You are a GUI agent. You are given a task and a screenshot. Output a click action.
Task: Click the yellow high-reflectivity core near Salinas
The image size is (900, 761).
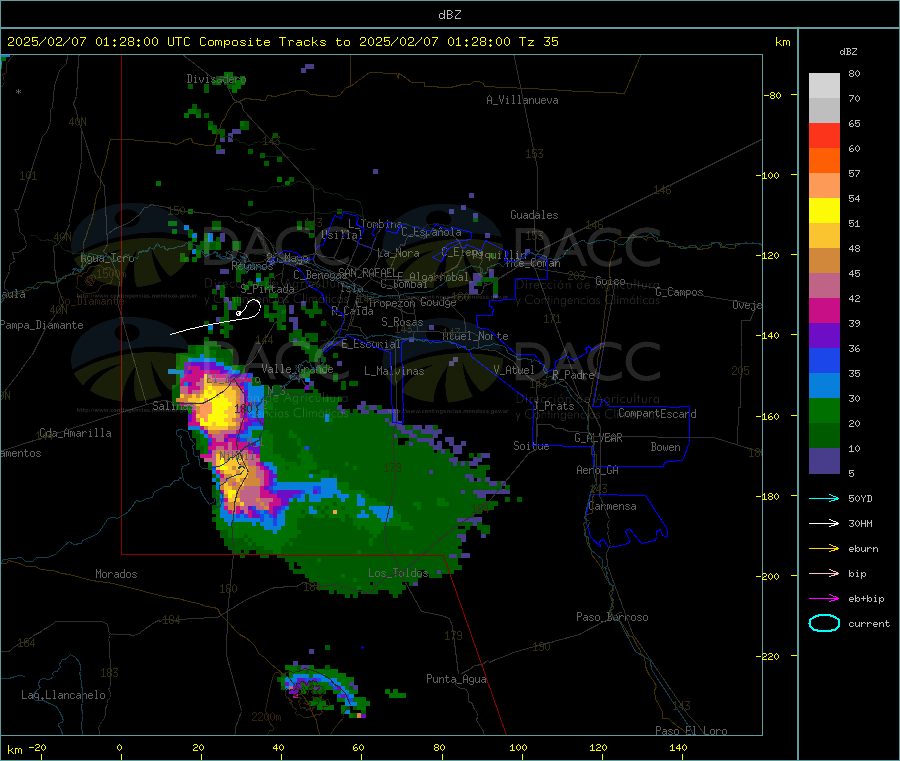(x=215, y=407)
